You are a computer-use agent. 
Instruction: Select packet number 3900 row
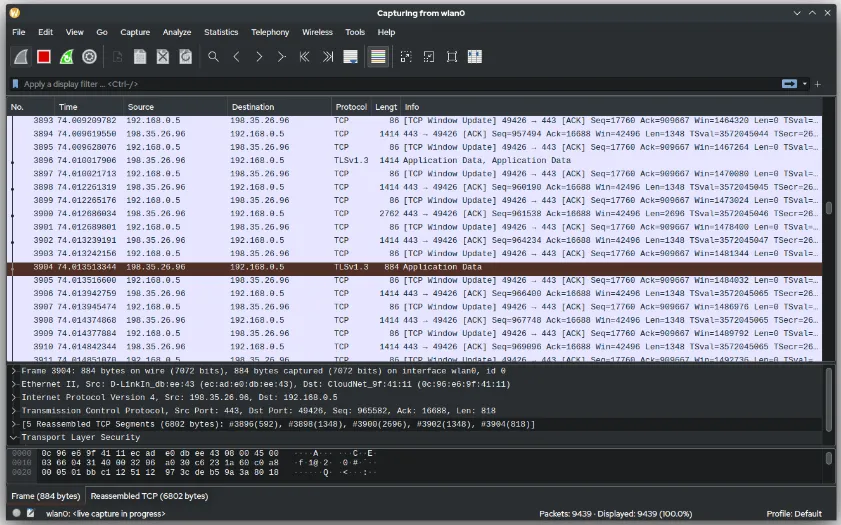pos(415,213)
